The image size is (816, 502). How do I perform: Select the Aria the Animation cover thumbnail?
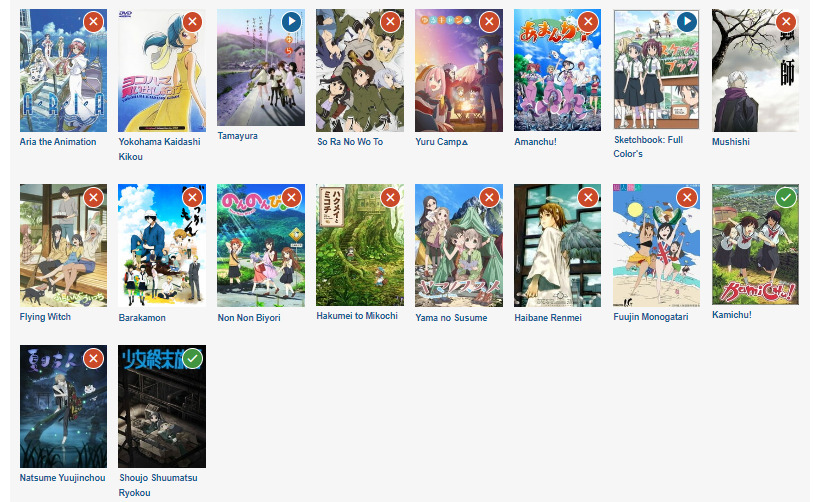pyautogui.click(x=63, y=70)
